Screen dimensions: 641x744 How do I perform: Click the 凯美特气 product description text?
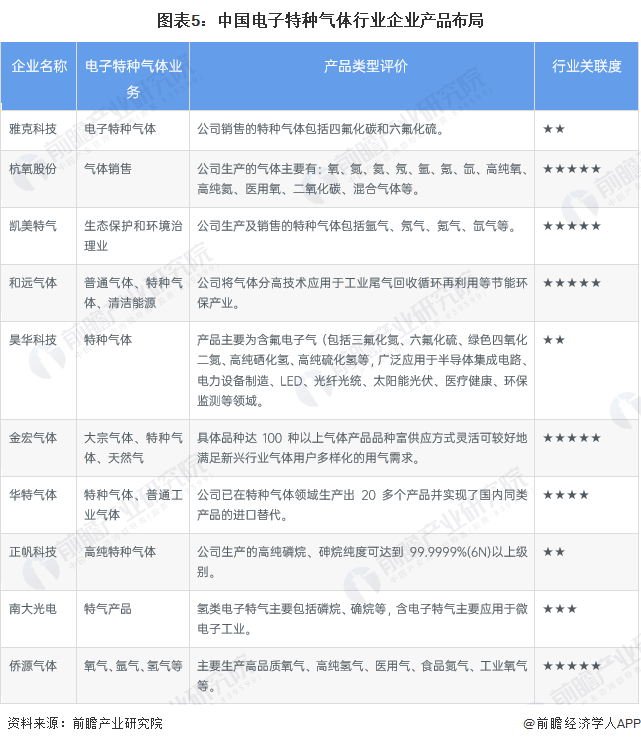[357, 225]
